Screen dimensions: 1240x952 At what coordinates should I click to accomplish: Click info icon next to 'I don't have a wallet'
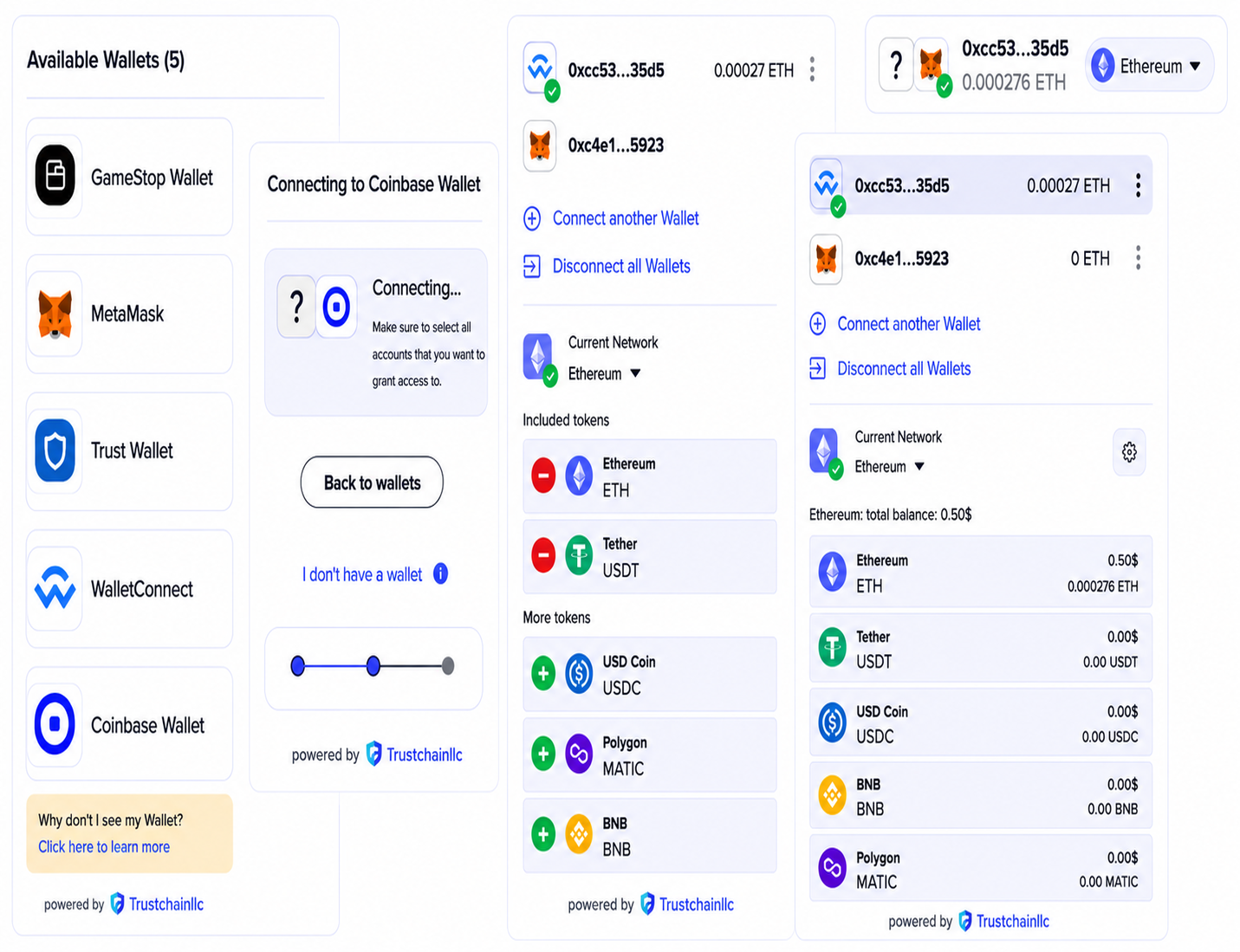coord(440,573)
